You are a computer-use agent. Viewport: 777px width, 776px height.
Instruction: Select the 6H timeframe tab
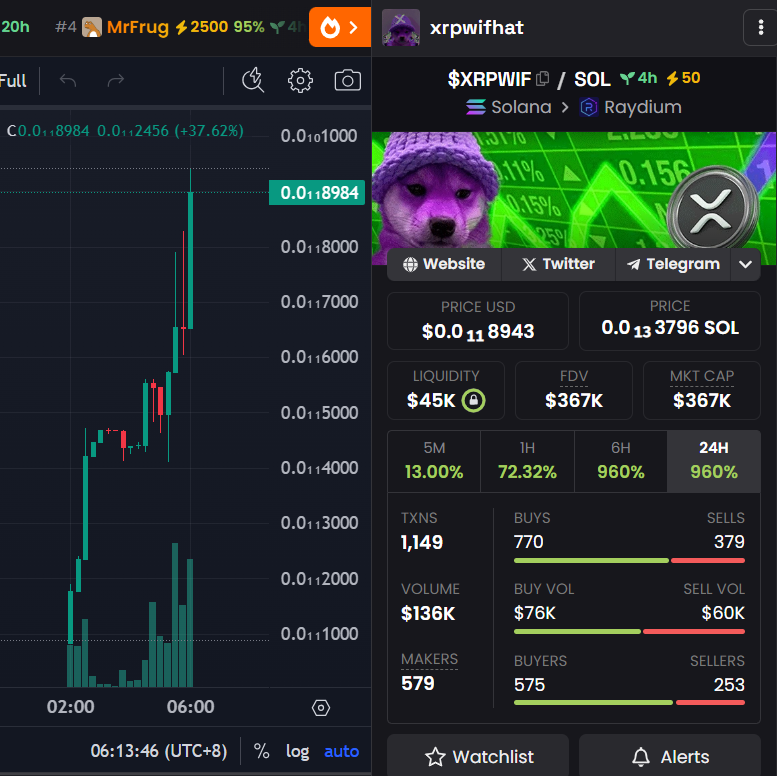[x=621, y=461]
